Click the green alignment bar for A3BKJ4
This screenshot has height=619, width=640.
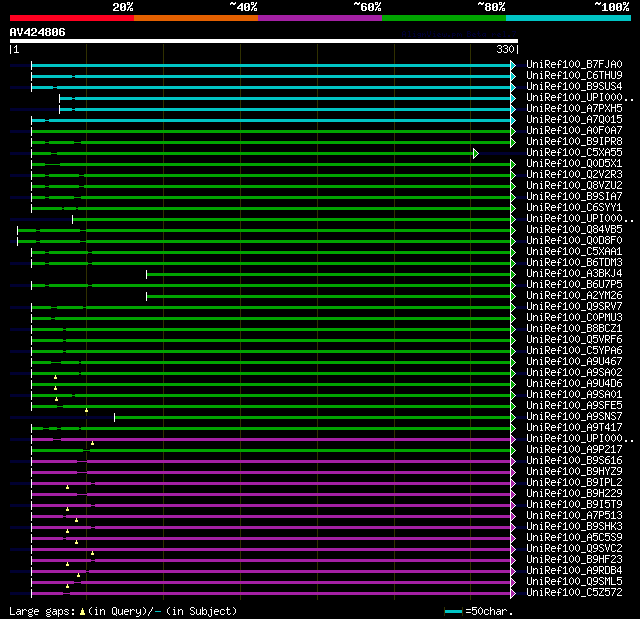329,274
